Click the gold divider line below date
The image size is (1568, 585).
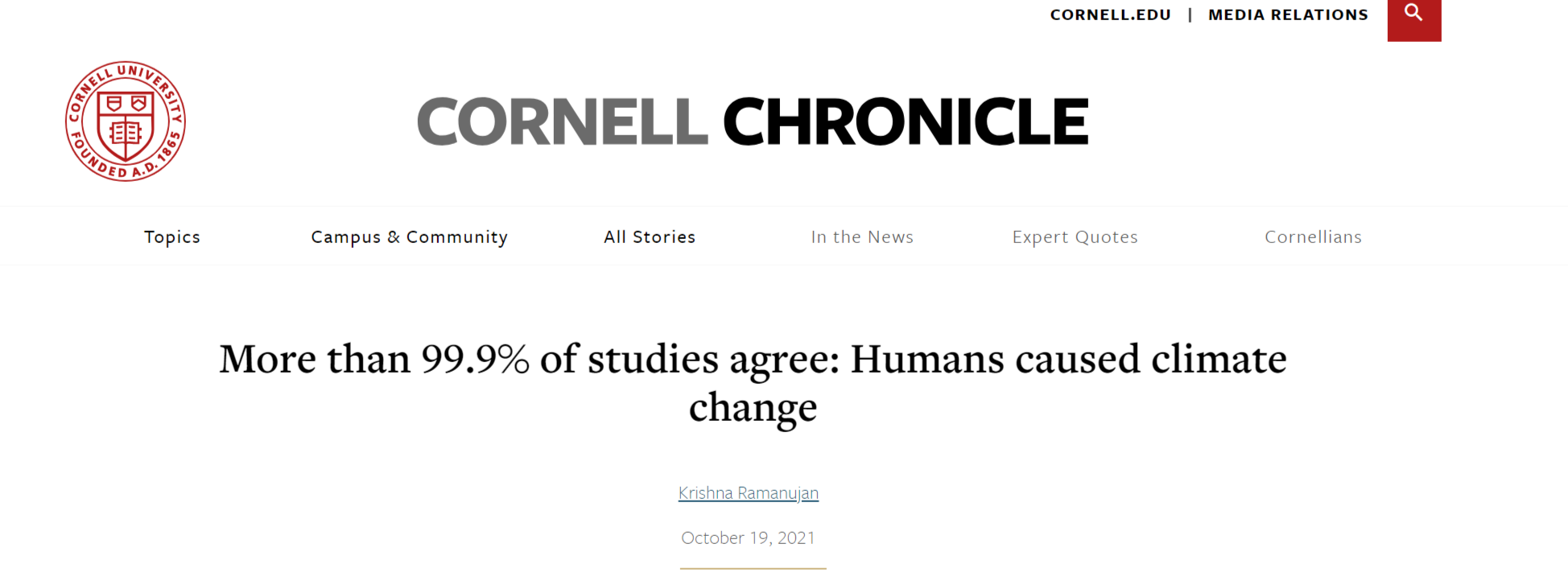click(753, 569)
